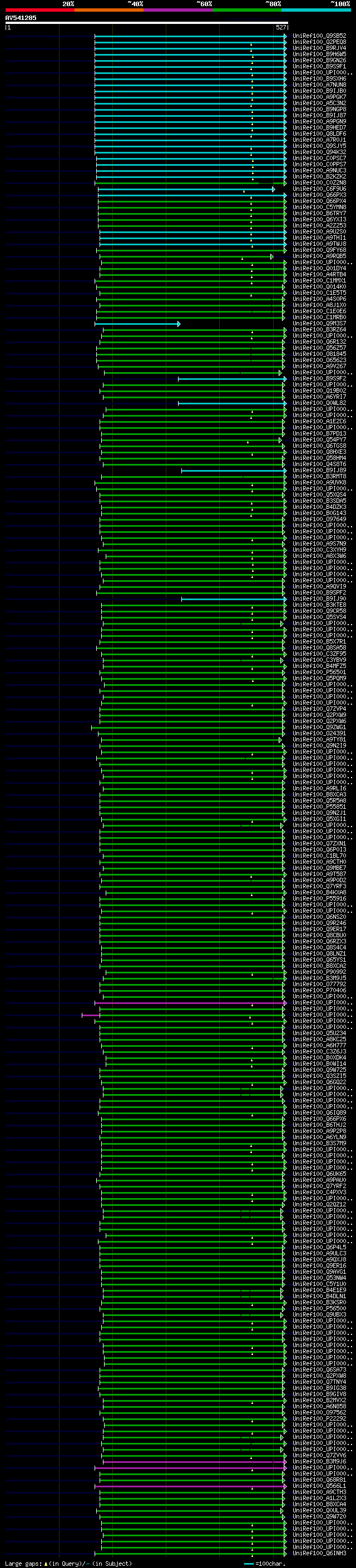
Task: Click the red 20% identity color segment
Action: 40,10
